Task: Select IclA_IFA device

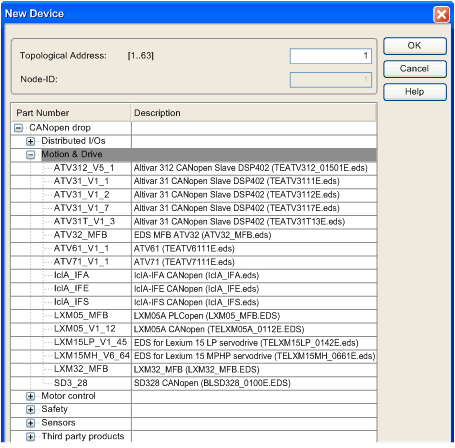Action: (71, 275)
